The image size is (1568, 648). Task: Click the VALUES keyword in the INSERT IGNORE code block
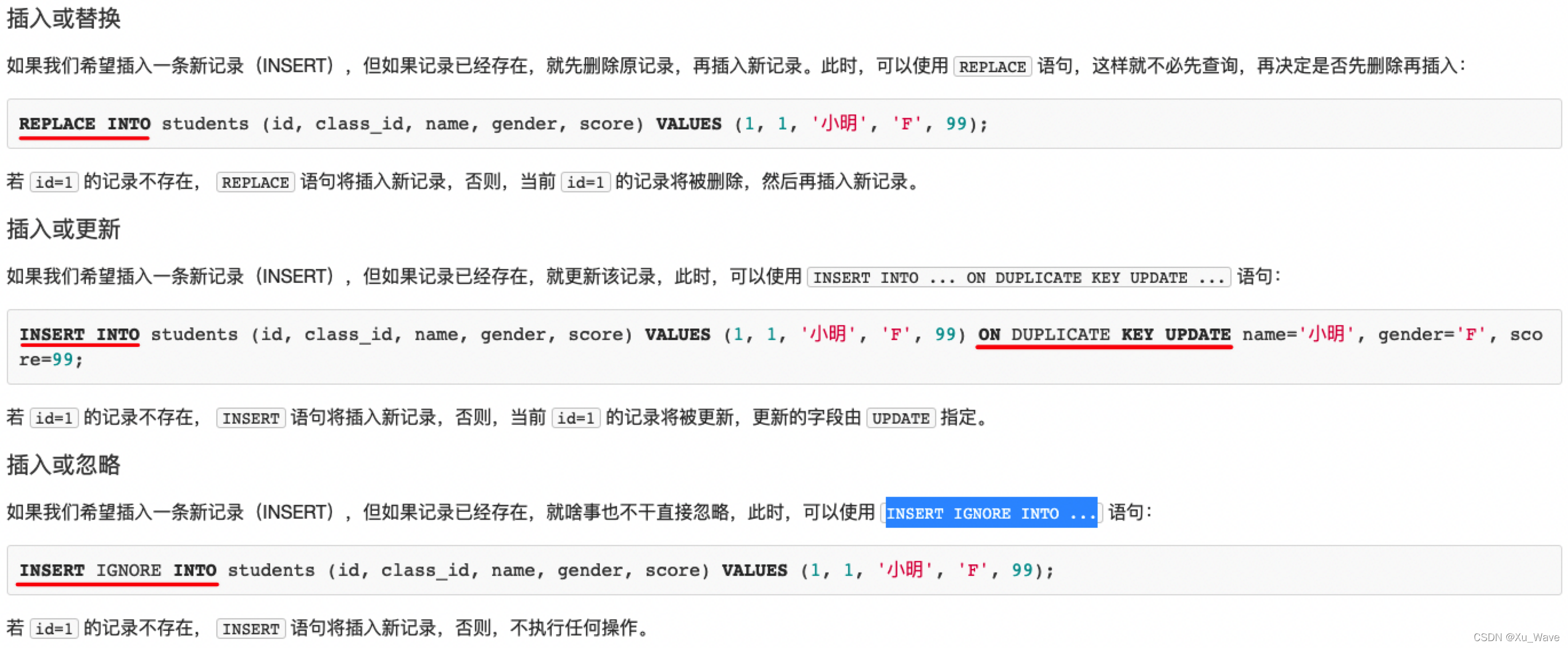point(754,571)
